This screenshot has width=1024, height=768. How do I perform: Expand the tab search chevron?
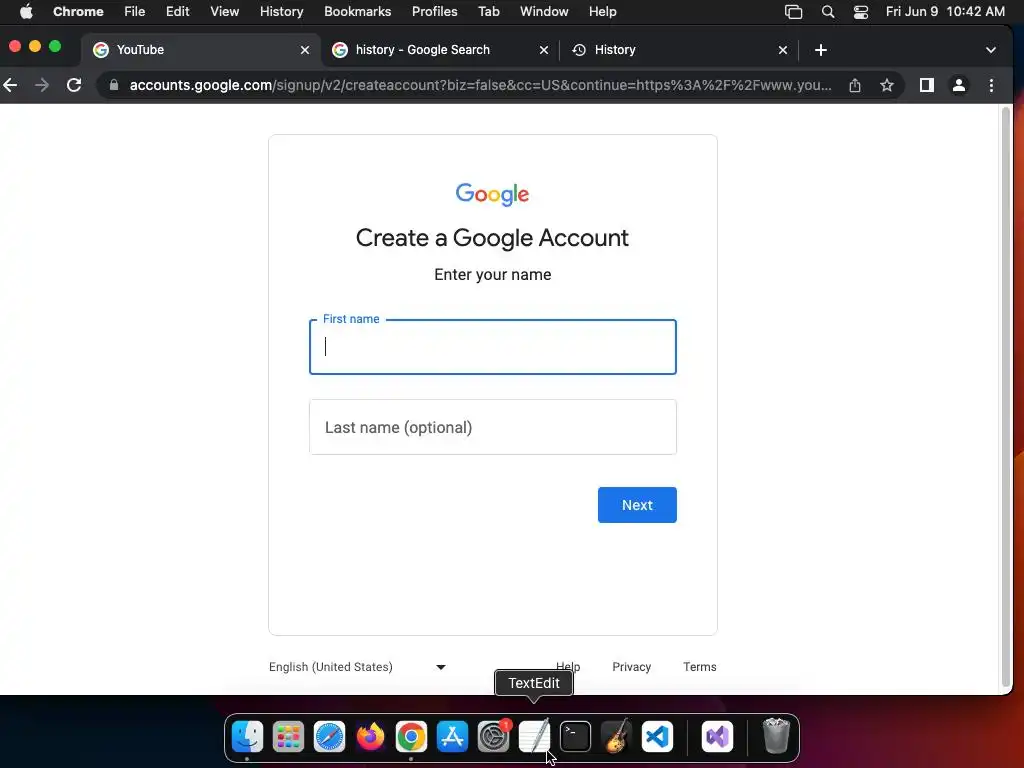pos(991,50)
